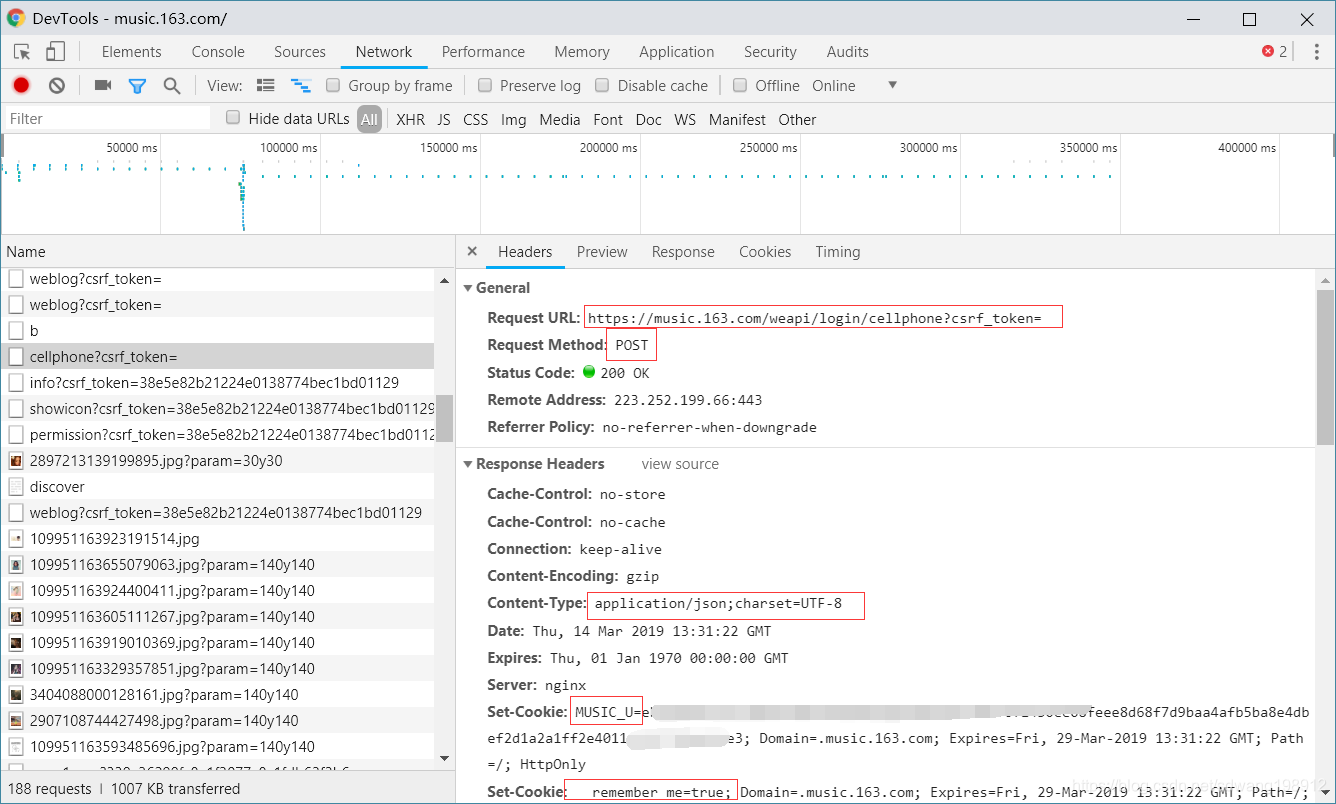Show the Response tab of request
The height and width of the screenshot is (804, 1336).
[x=683, y=252]
